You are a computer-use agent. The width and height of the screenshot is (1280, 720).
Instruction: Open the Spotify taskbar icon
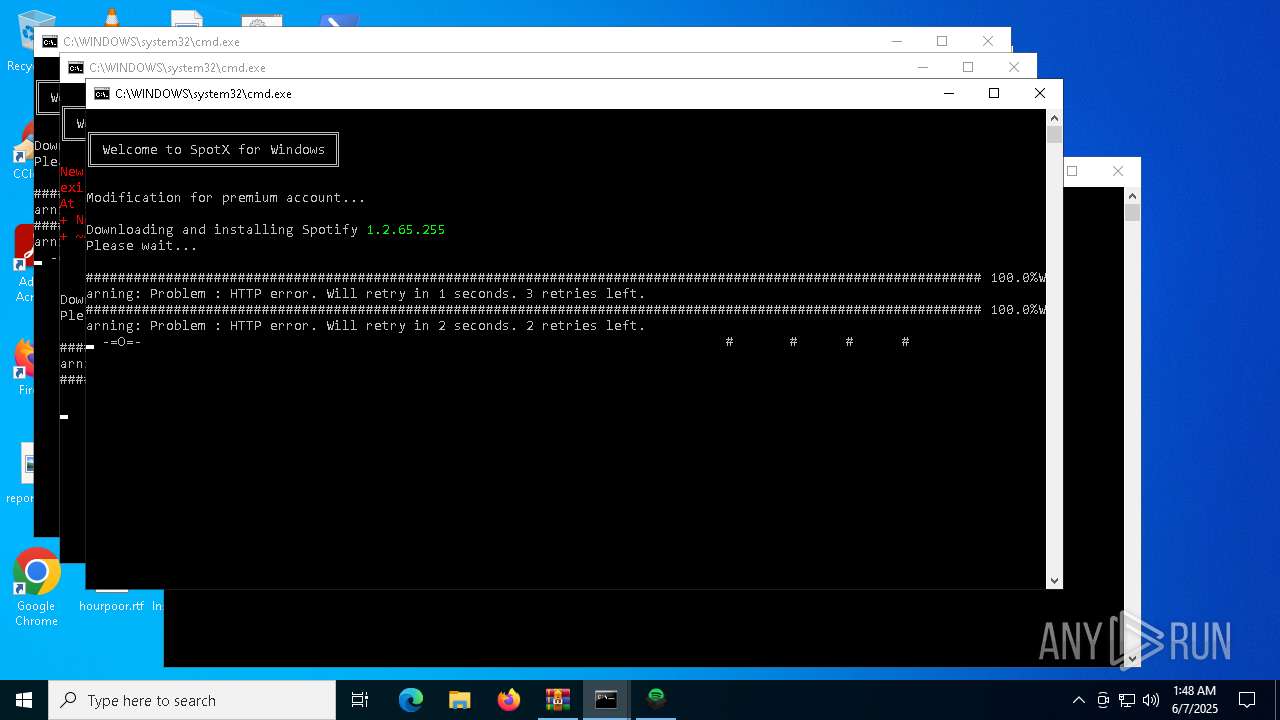point(656,700)
